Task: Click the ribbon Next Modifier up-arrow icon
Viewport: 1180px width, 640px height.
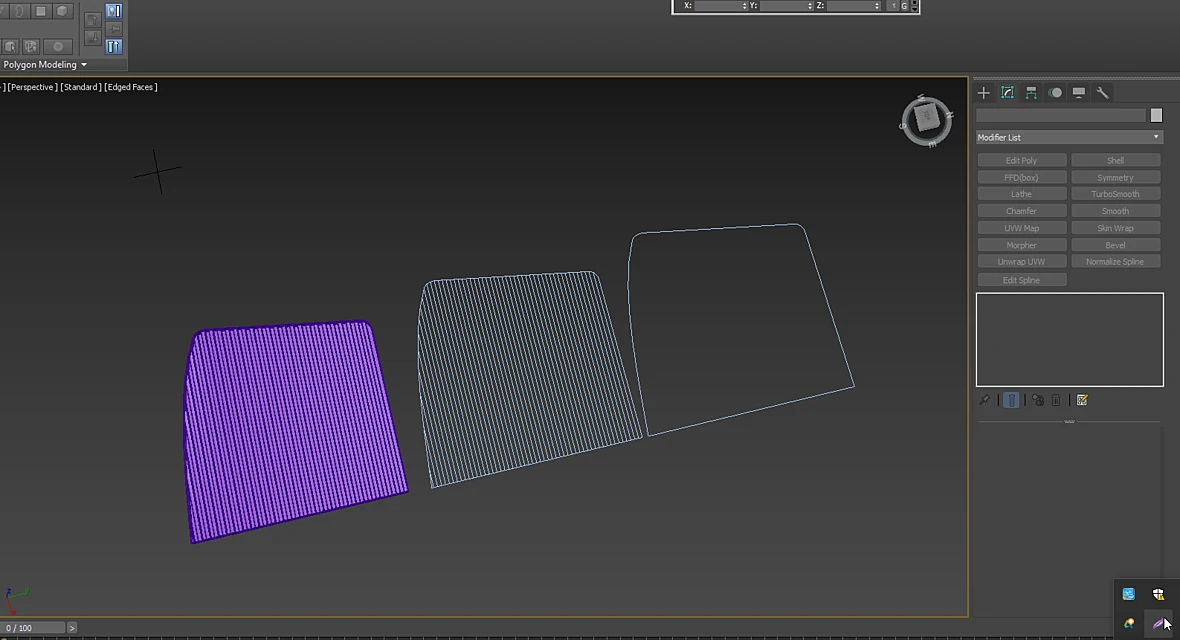Action: [93, 20]
